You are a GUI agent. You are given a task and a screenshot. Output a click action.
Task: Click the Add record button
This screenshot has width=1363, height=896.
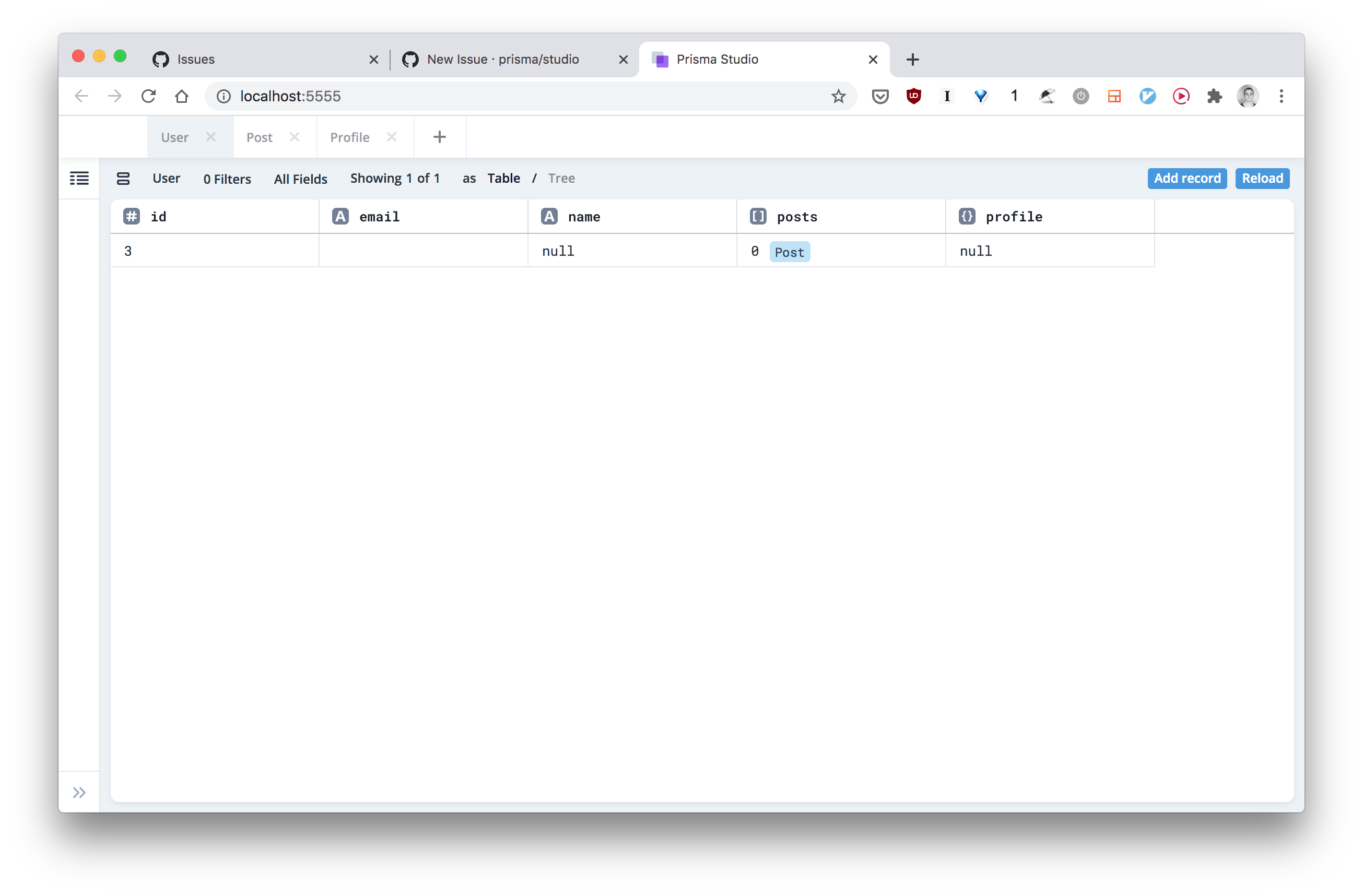point(1187,178)
